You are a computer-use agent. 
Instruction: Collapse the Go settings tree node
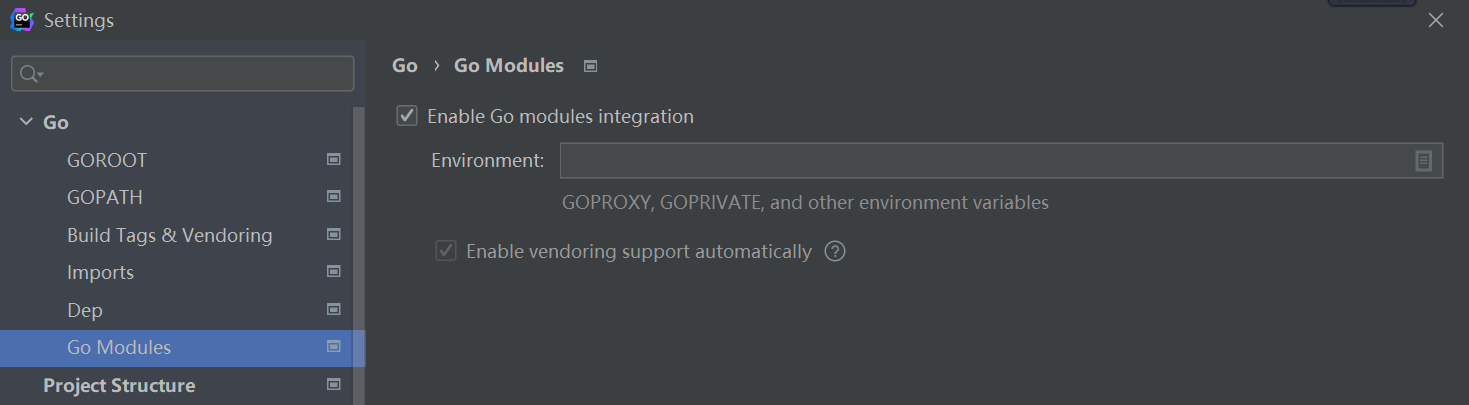[26, 122]
